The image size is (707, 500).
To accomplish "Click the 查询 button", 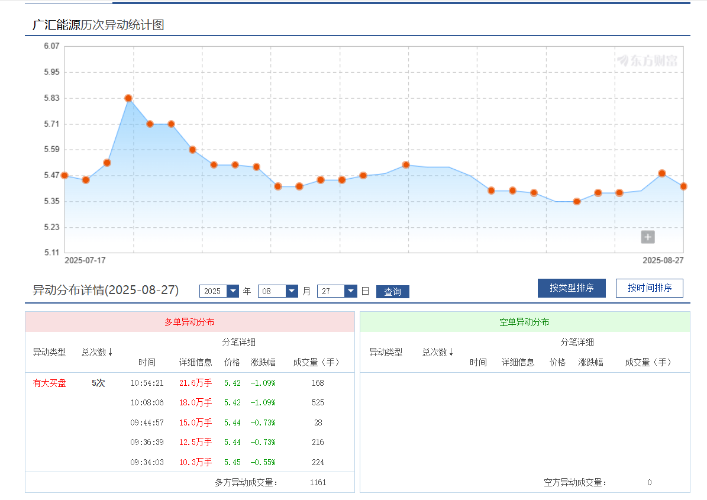I will pos(392,292).
